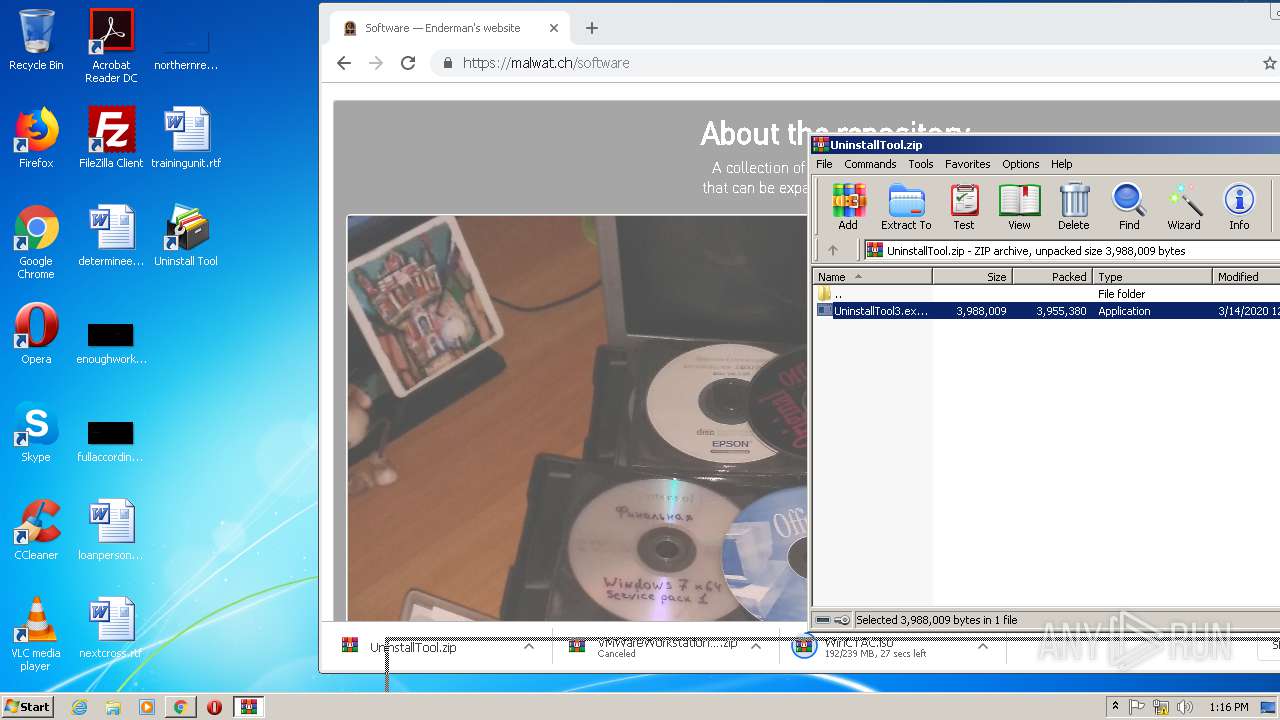
Task: Click the Action Center flag tray icon
Action: point(1137,707)
